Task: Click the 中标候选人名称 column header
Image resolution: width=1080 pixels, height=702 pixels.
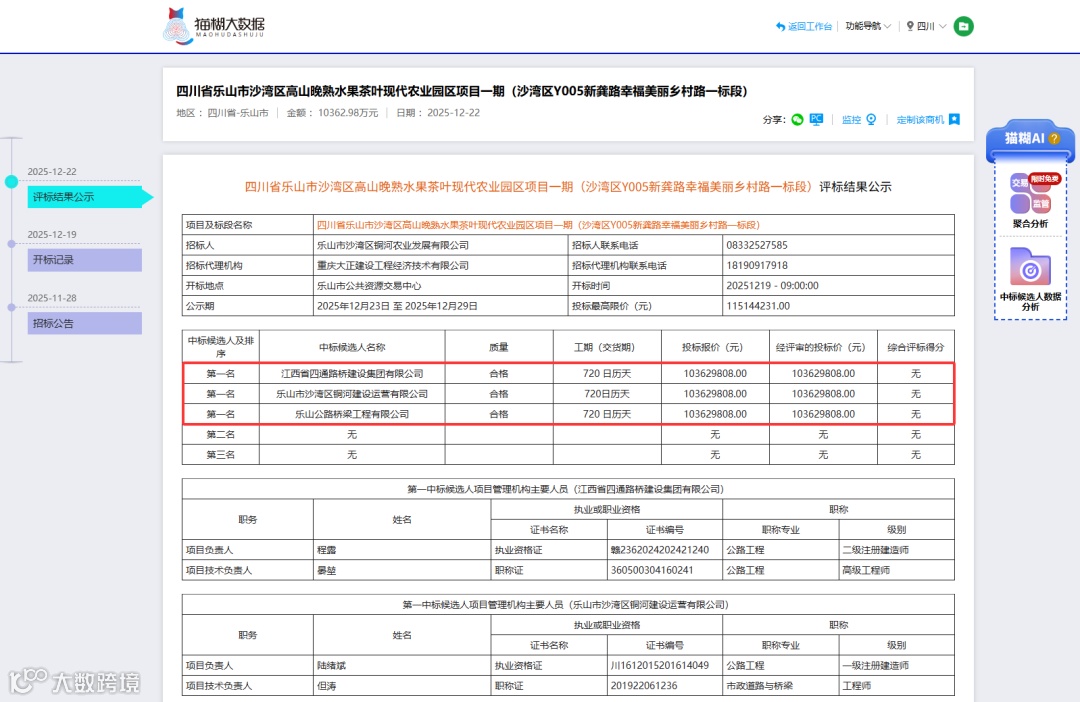Action: 352,347
